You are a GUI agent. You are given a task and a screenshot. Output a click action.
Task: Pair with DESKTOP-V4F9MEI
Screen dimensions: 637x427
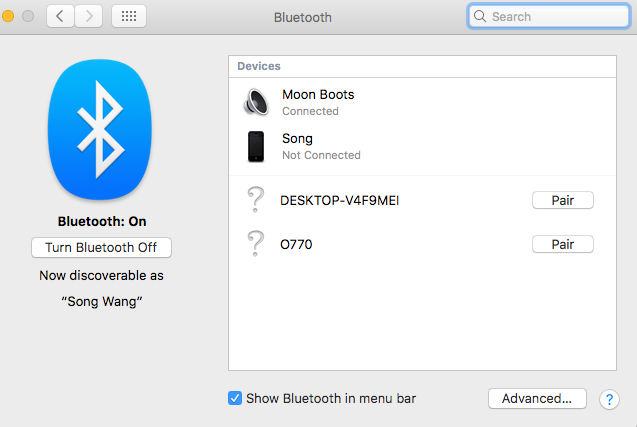click(563, 200)
